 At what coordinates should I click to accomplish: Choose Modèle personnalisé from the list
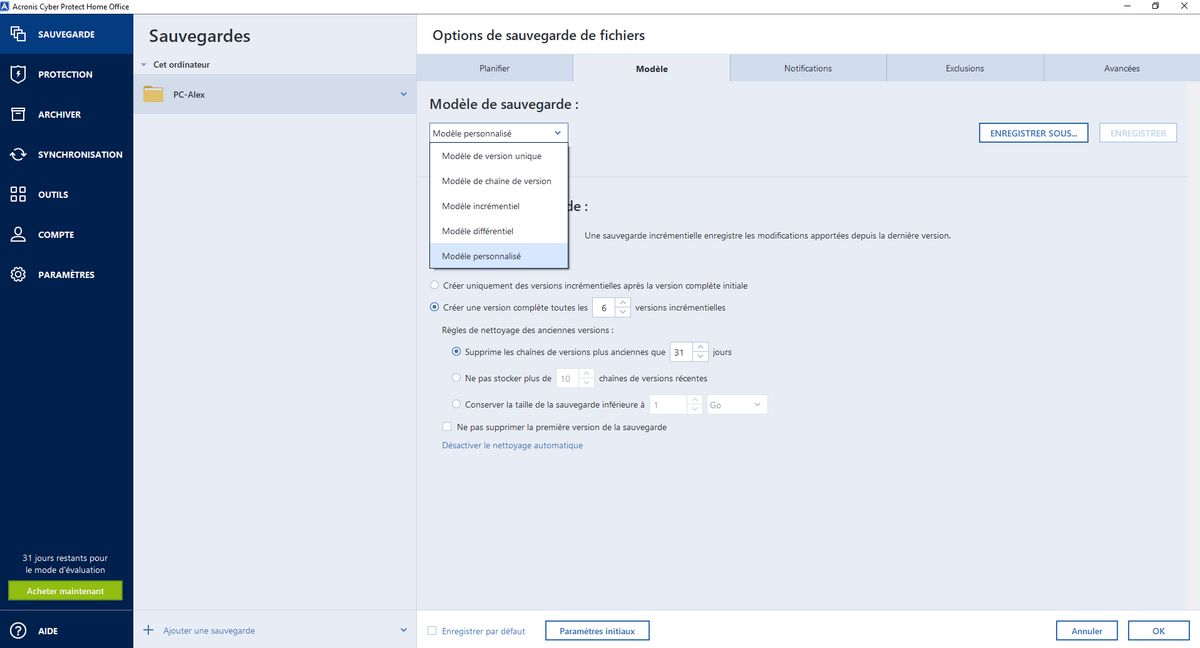499,256
